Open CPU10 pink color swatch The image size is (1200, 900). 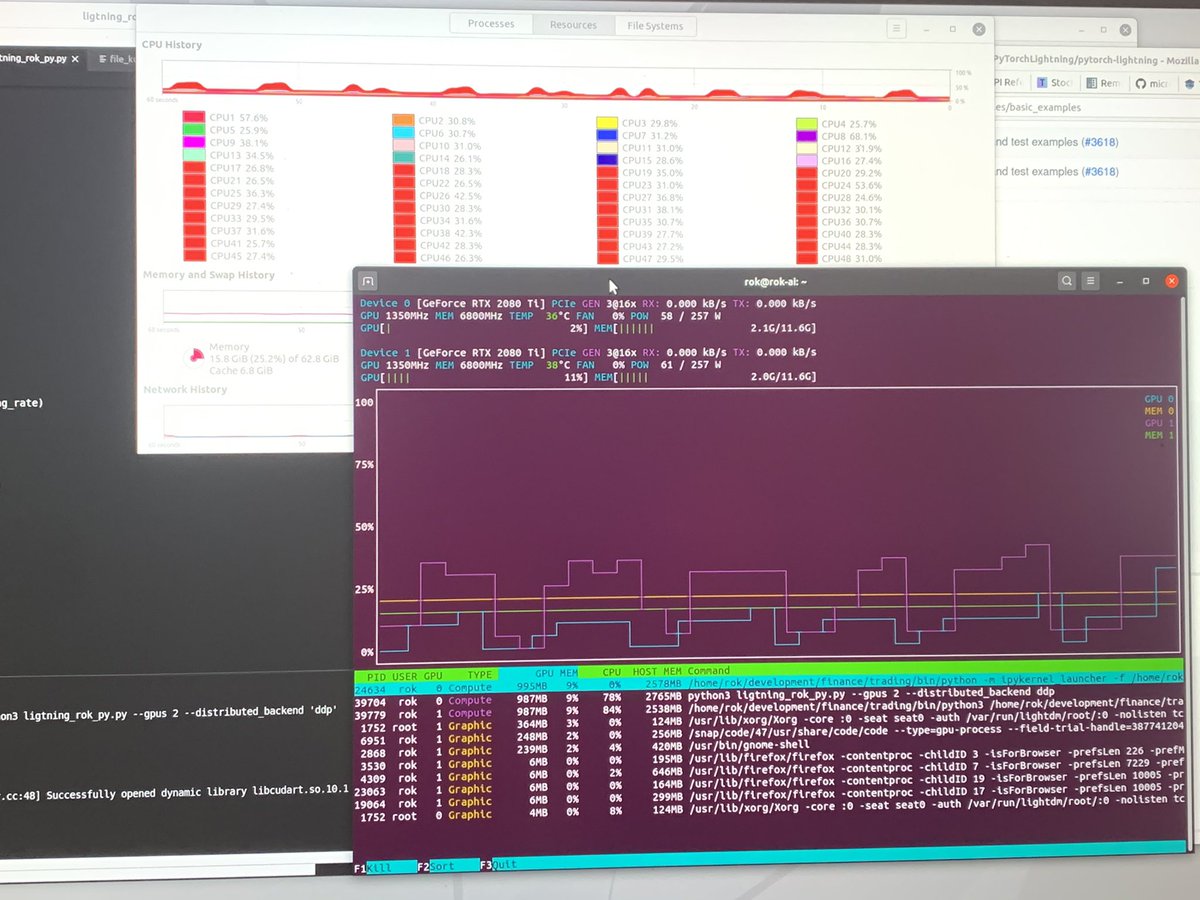(x=403, y=146)
